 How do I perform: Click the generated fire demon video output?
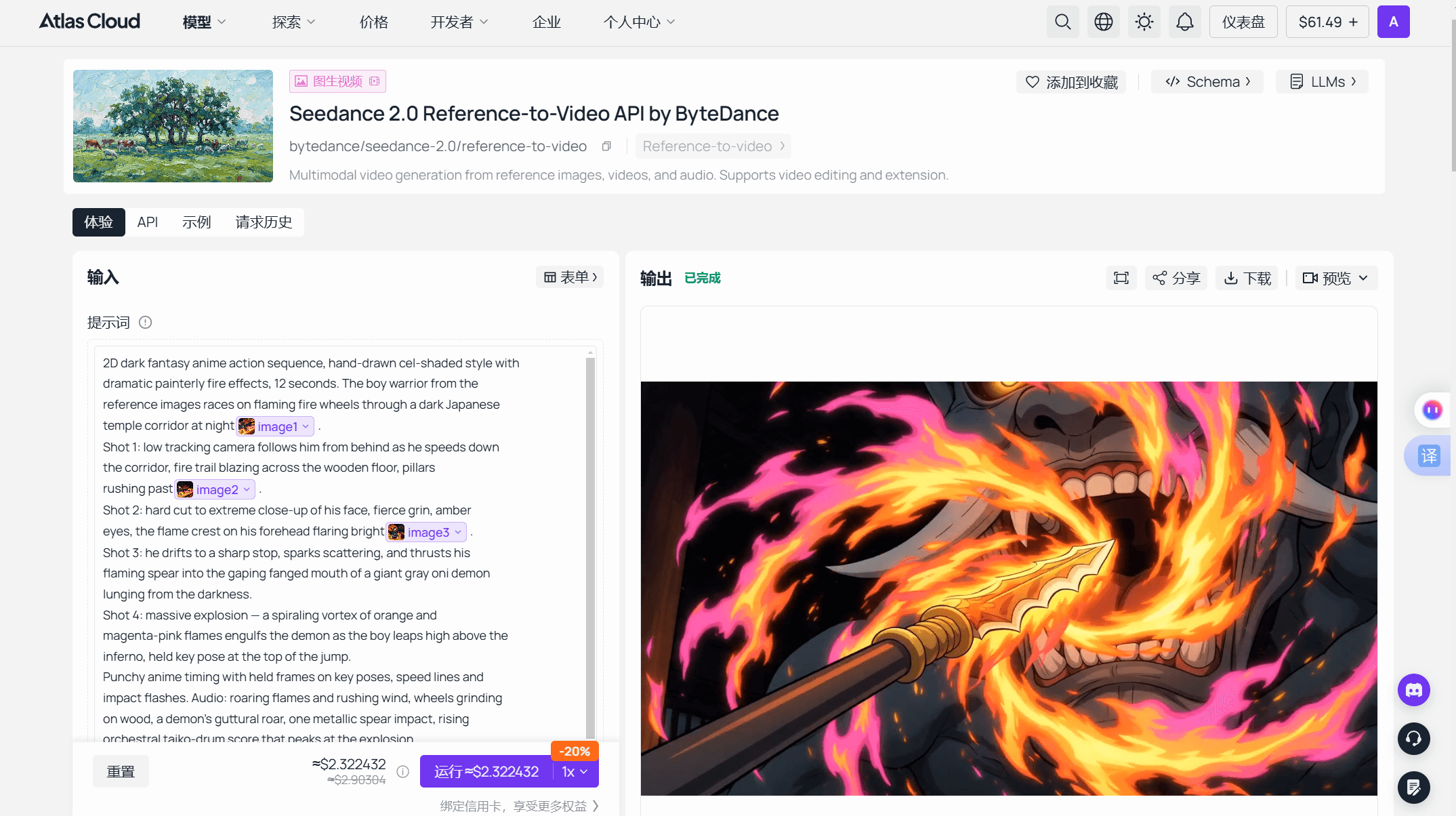pyautogui.click(x=1009, y=588)
